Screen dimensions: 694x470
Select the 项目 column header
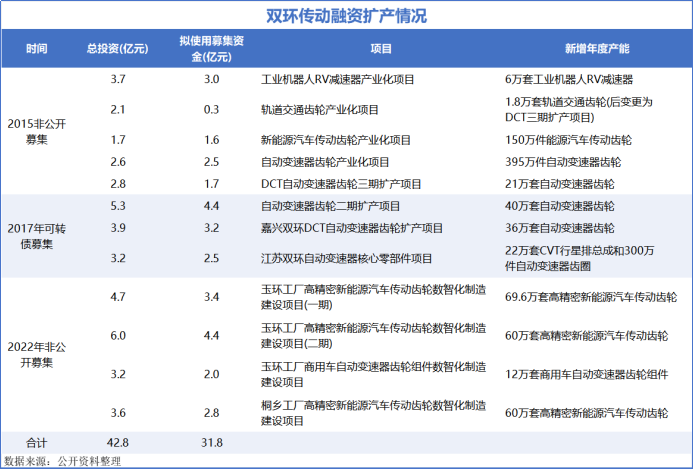pyautogui.click(x=381, y=49)
